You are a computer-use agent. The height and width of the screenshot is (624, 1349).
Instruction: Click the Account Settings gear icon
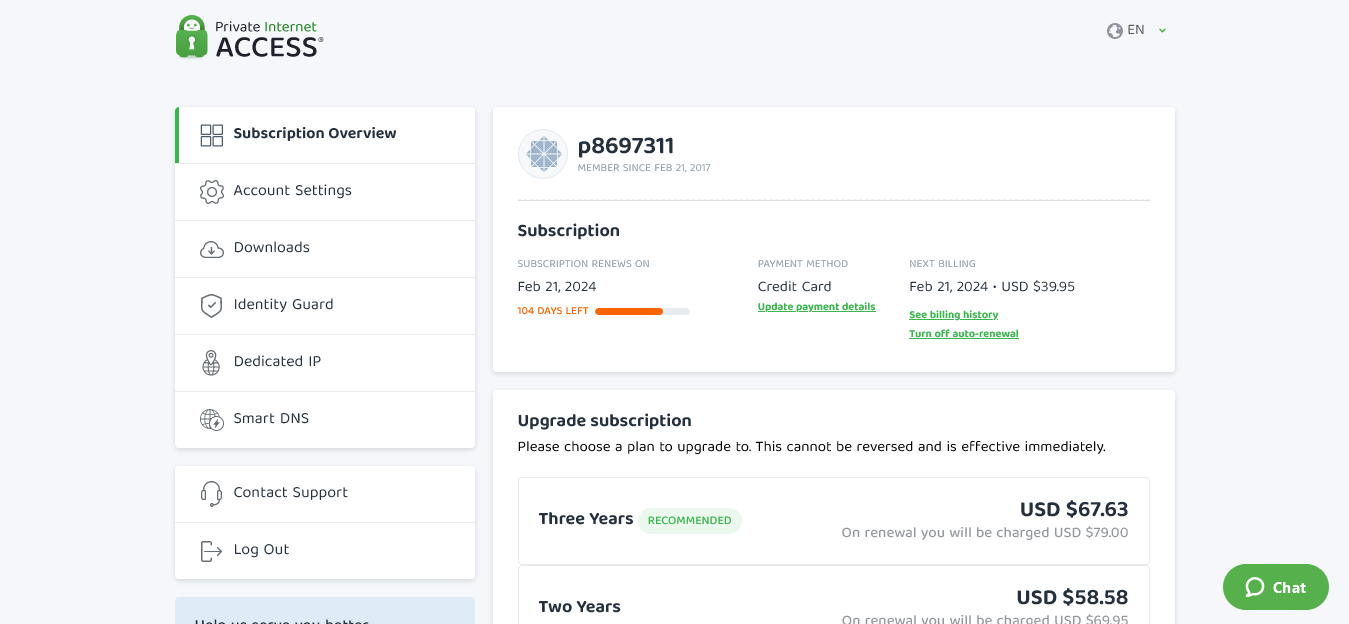(x=211, y=192)
